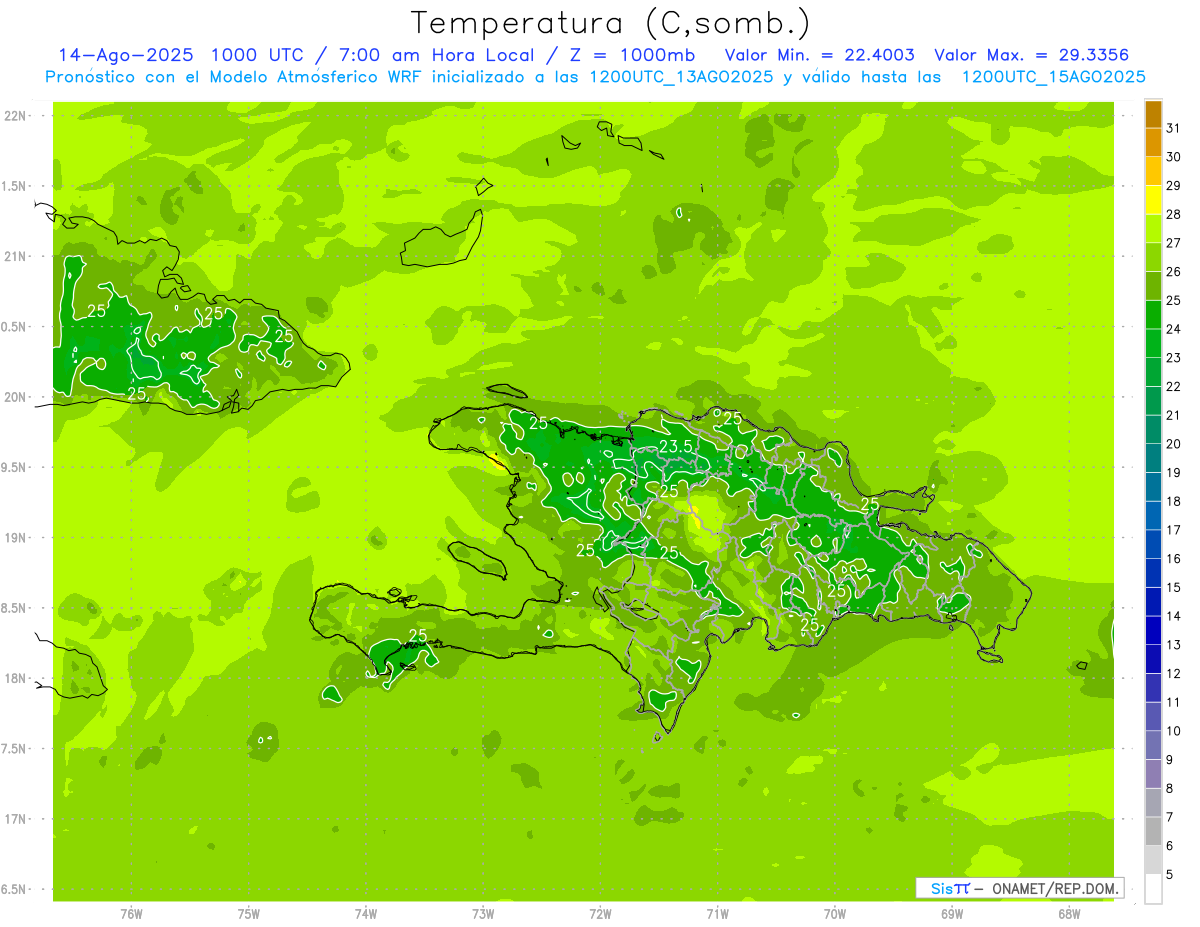This screenshot has width=1200, height=927.
Task: Click the "1200UTC_15AGO2025" valid-until time
Action: pyautogui.click(x=1054, y=77)
